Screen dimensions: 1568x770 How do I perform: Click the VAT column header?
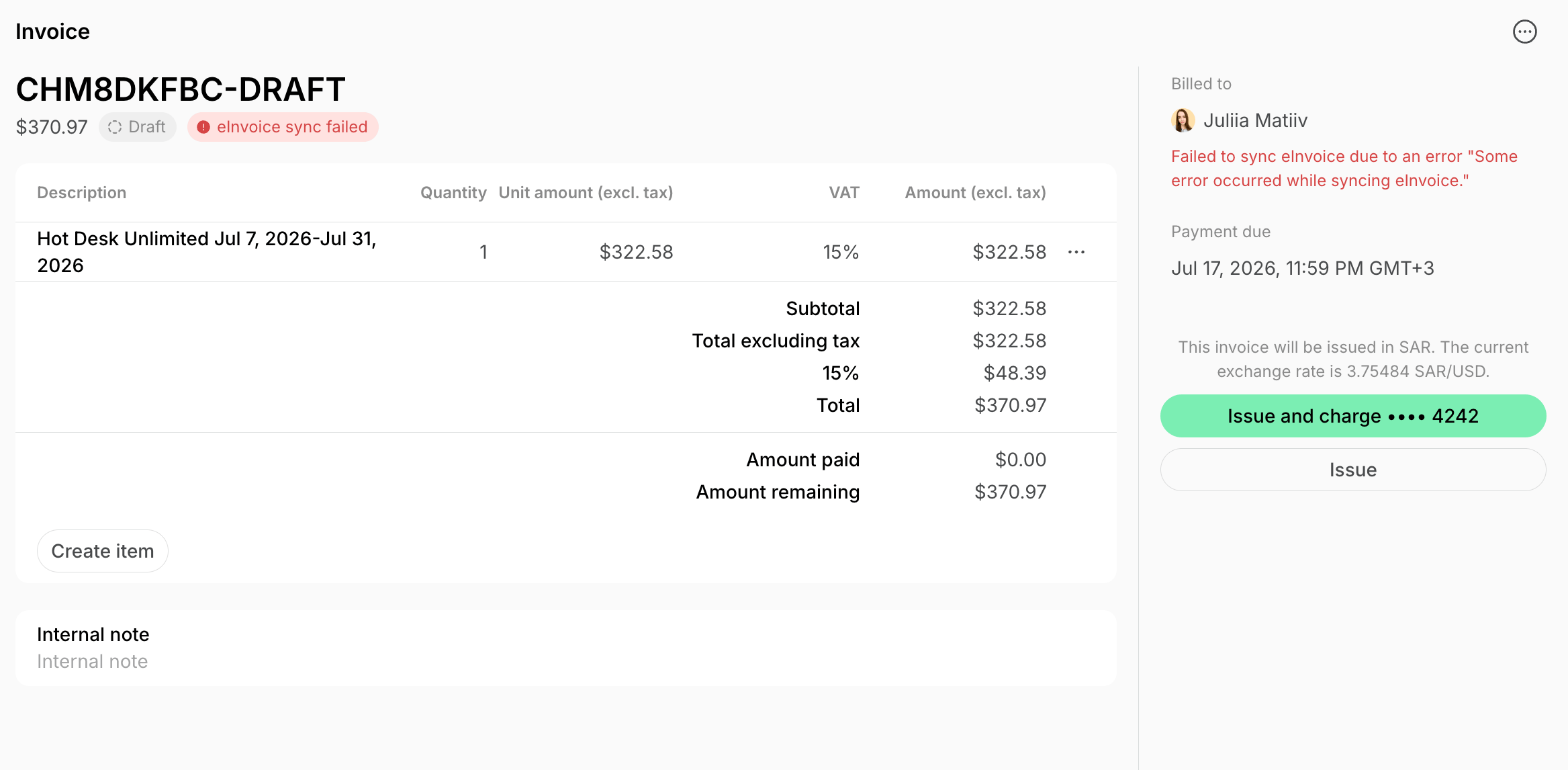[844, 193]
